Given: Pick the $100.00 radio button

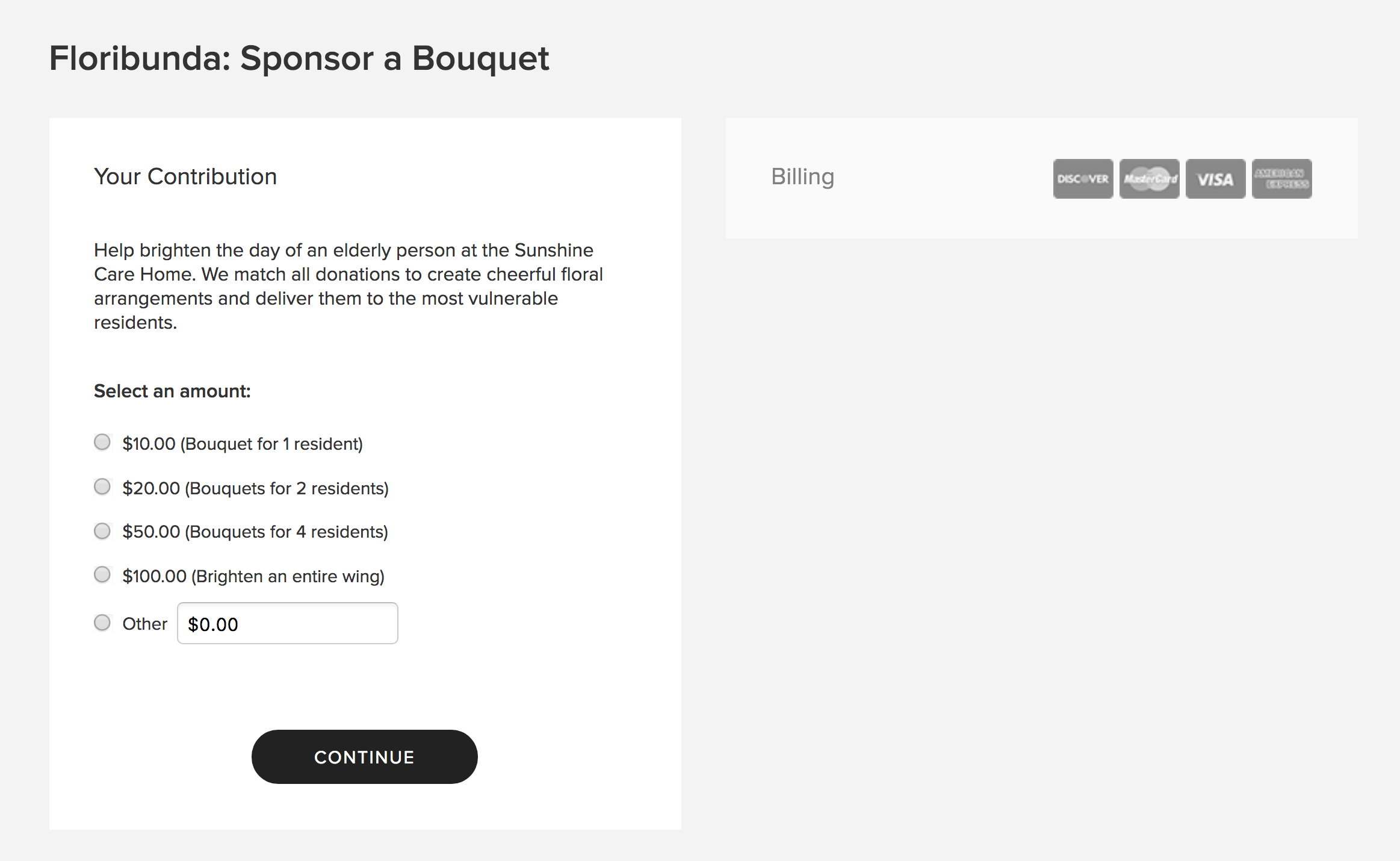Looking at the screenshot, I should click(102, 575).
